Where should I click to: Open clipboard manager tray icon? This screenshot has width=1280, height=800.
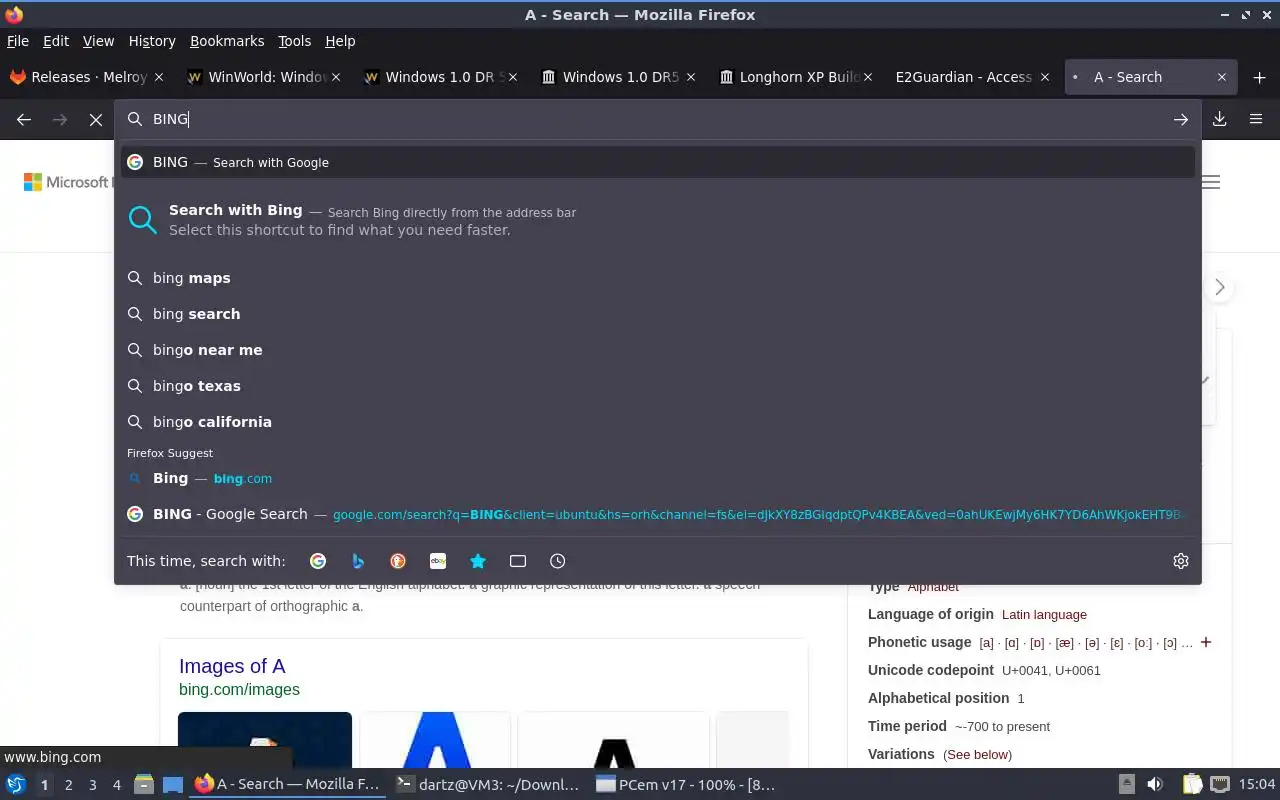click(x=1192, y=784)
